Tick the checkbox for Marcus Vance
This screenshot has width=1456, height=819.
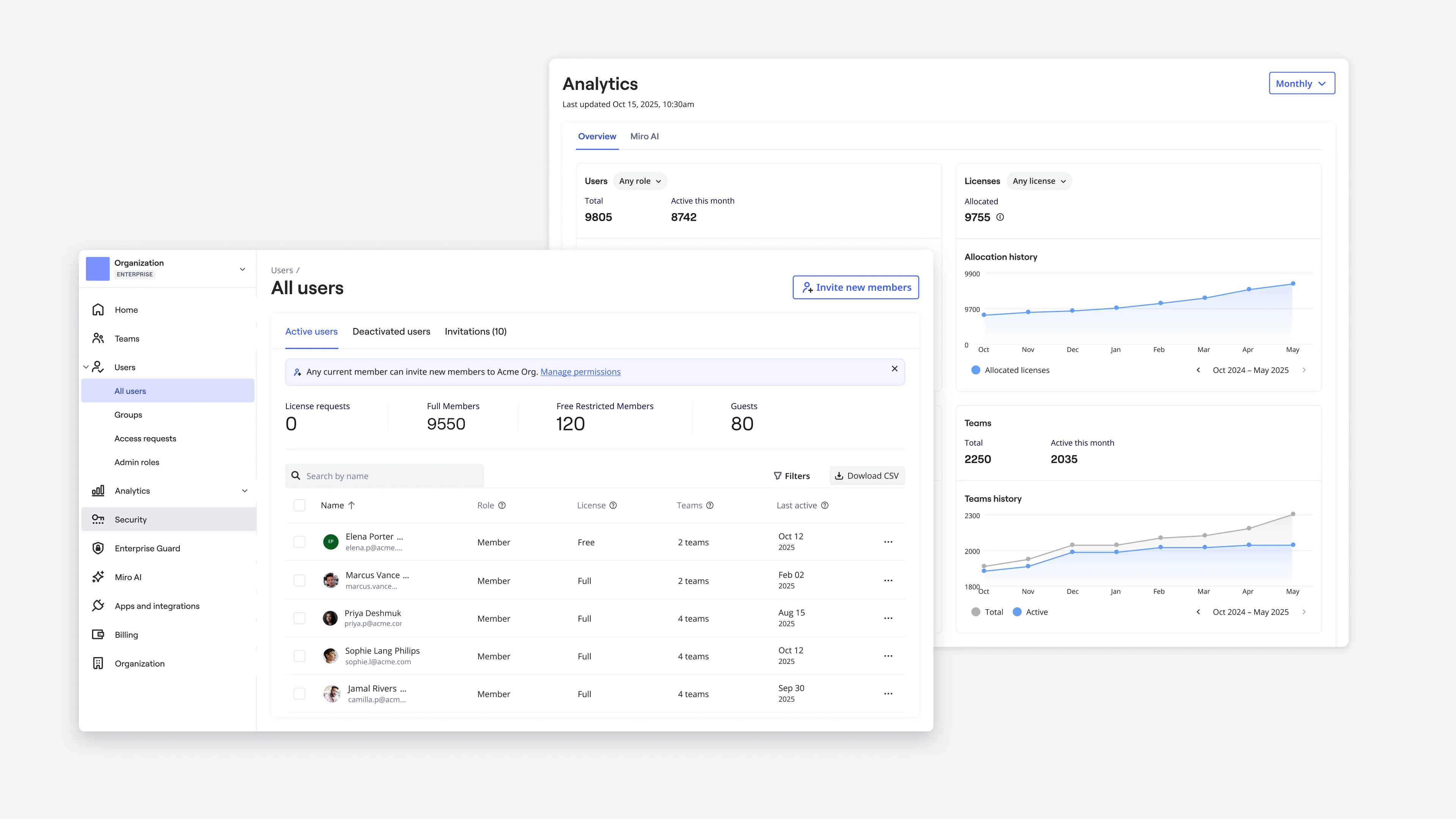[300, 581]
